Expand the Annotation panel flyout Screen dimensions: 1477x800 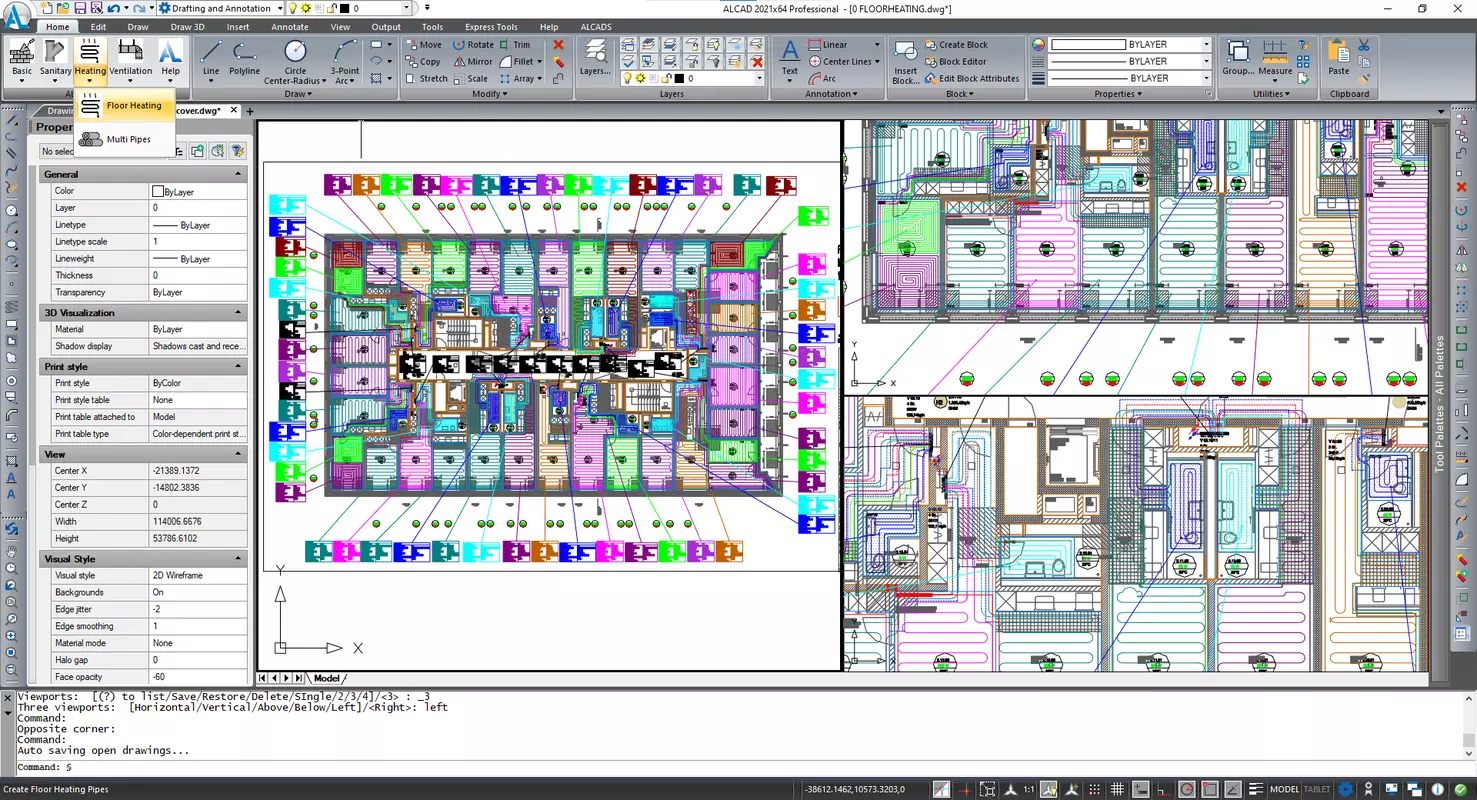tap(831, 94)
